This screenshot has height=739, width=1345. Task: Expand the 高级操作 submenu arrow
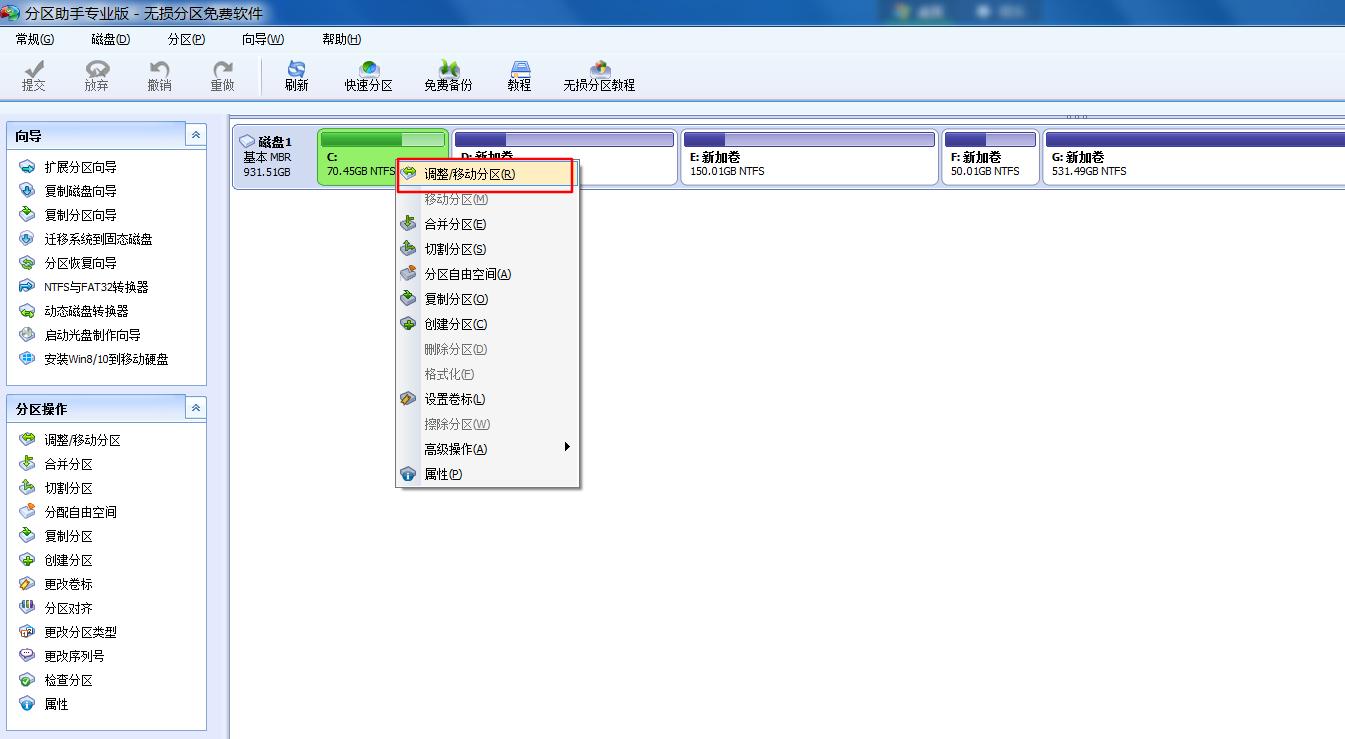click(567, 447)
